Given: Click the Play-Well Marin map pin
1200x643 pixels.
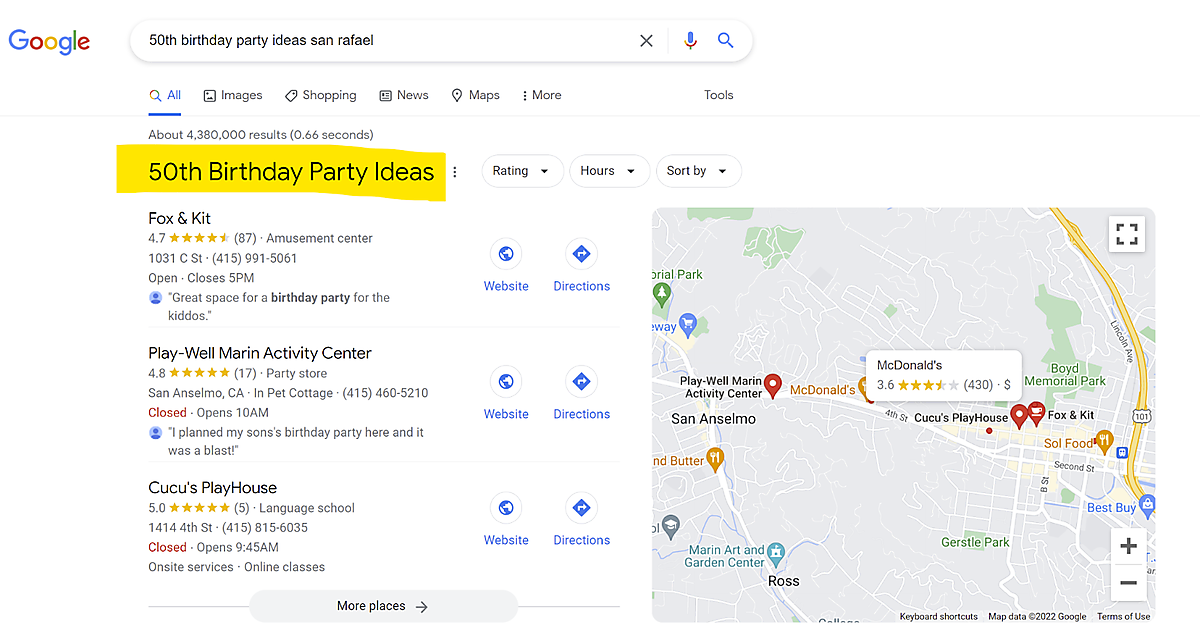Looking at the screenshot, I should point(772,384).
